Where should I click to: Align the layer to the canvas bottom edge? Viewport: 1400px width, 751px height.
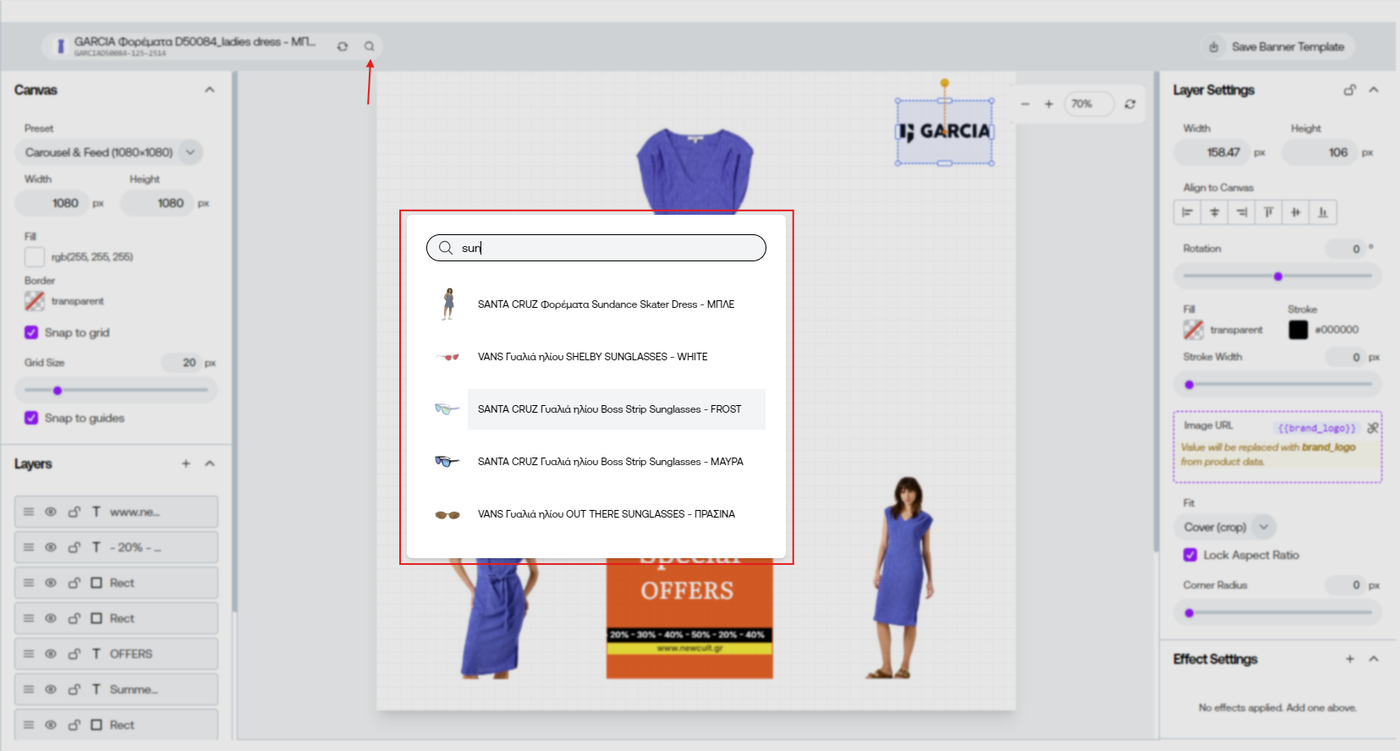[1323, 212]
